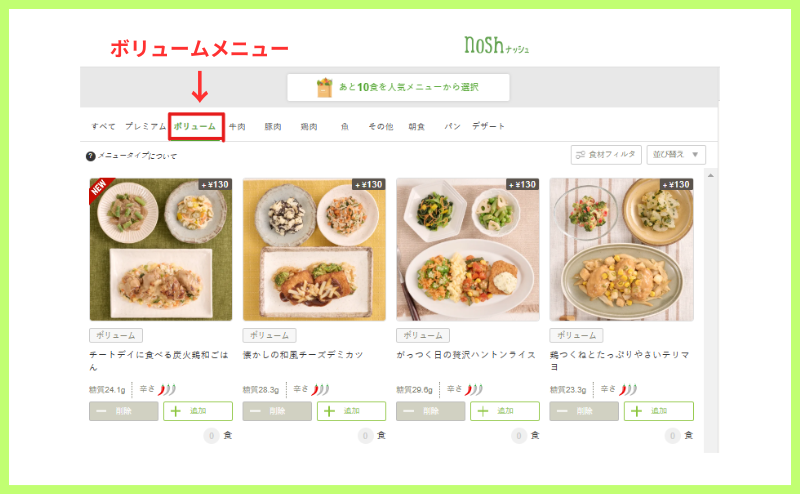Switch to the デザート tab
The height and width of the screenshot is (494, 800).
click(x=488, y=126)
